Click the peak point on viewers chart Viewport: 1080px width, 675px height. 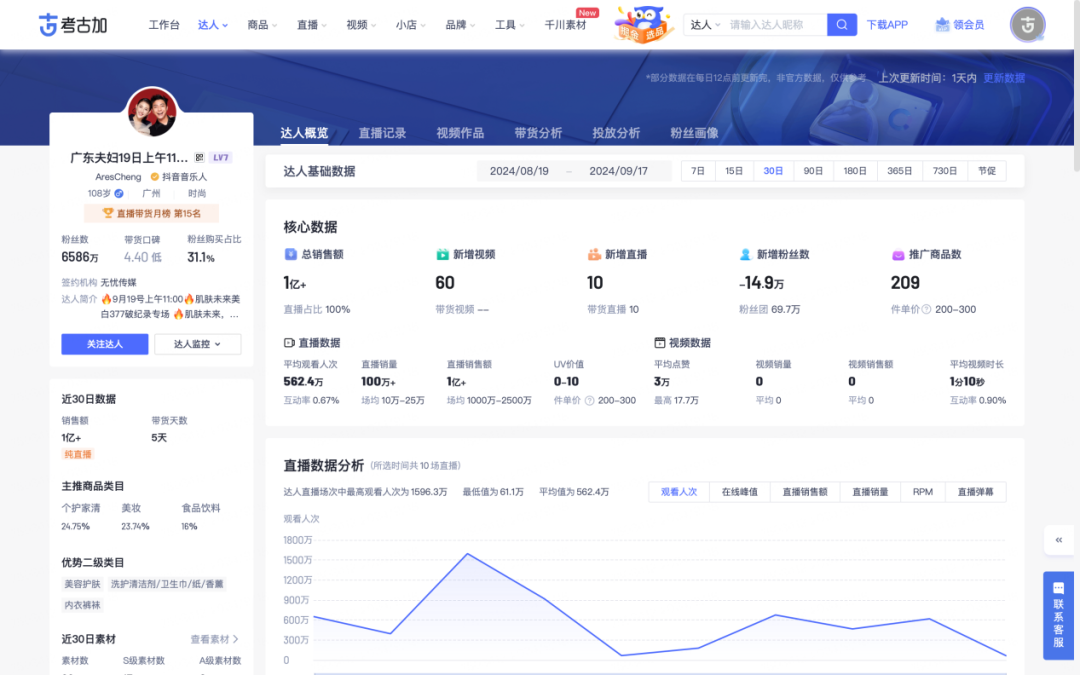[x=467, y=553]
